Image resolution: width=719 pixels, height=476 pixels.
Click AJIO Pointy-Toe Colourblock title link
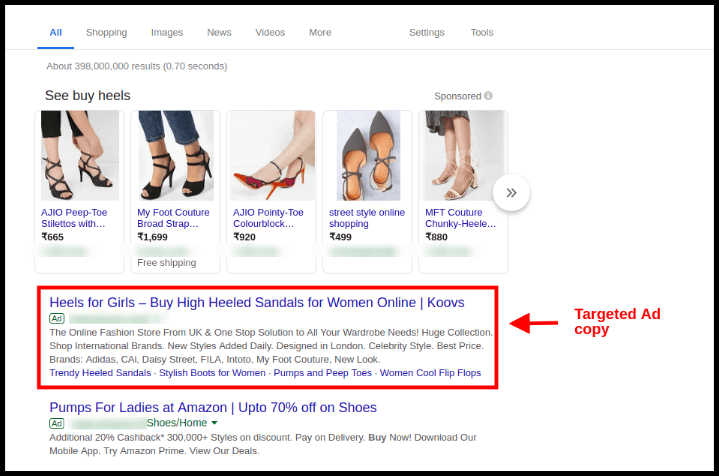pyautogui.click(x=268, y=218)
